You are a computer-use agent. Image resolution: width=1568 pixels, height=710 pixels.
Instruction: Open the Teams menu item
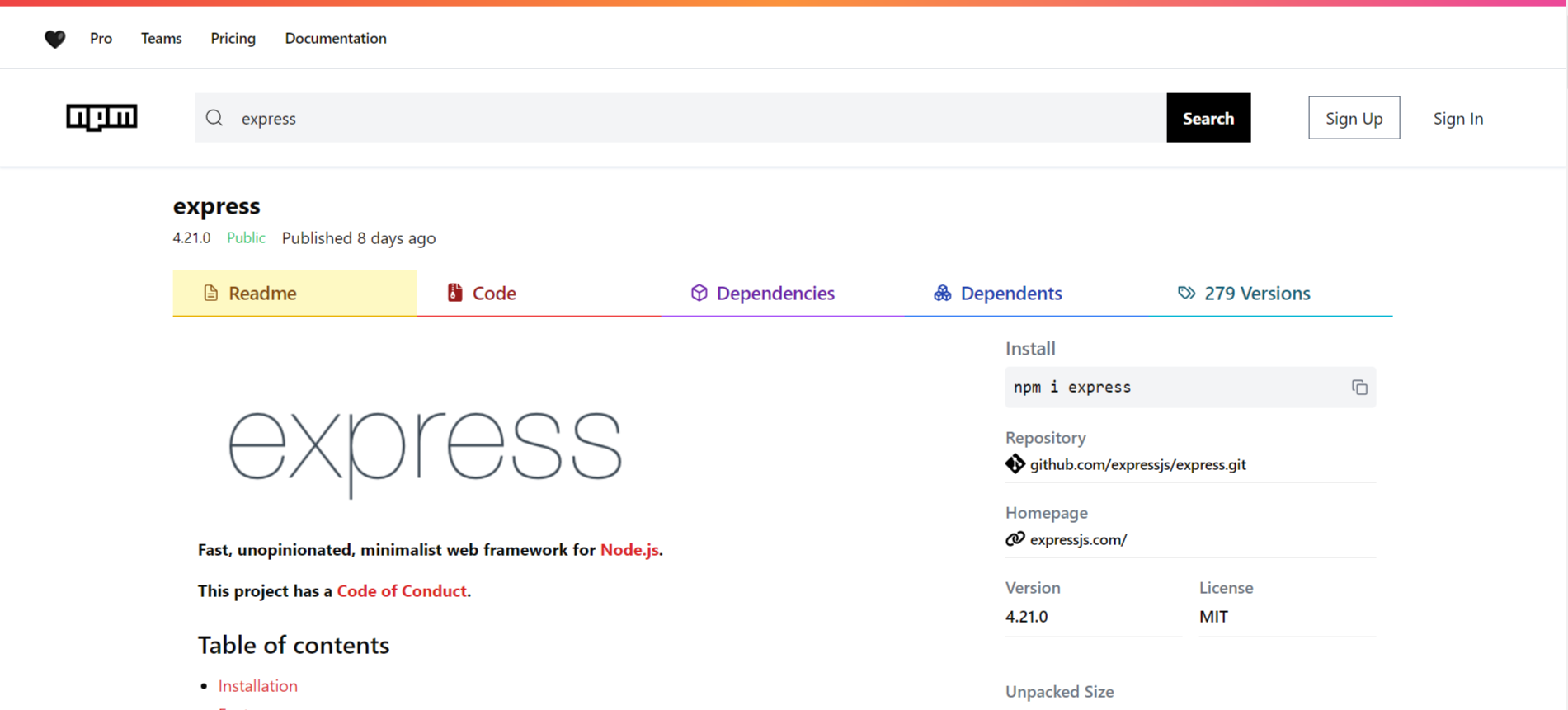click(161, 38)
